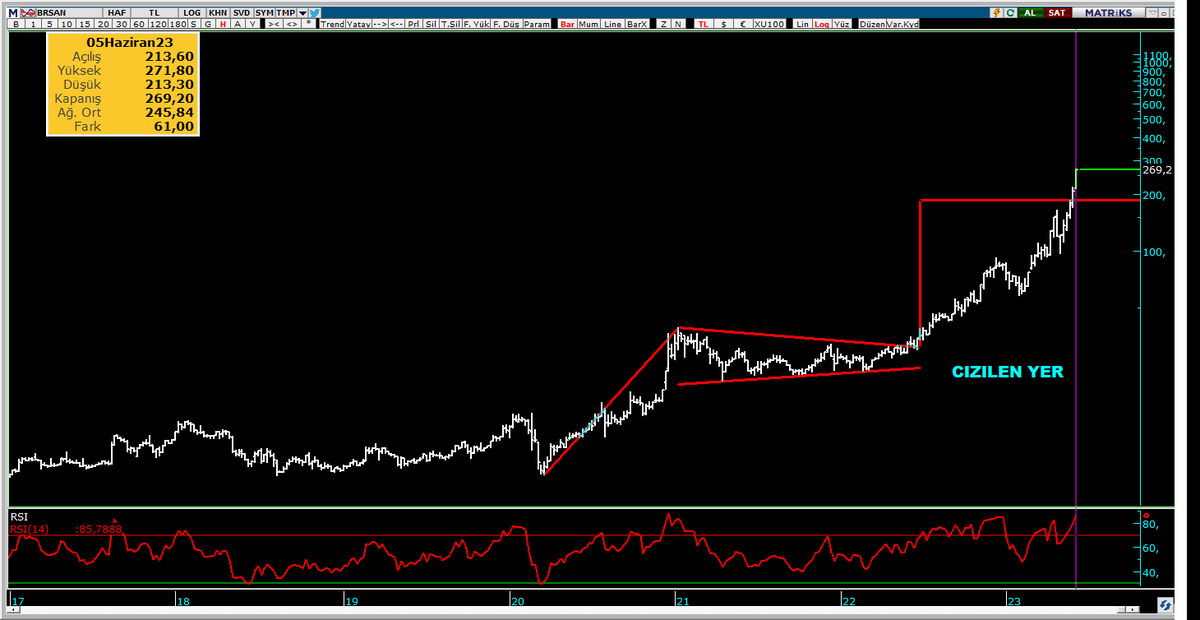Click the SVD header button
Screen dimensions: 1200x620
point(242,12)
